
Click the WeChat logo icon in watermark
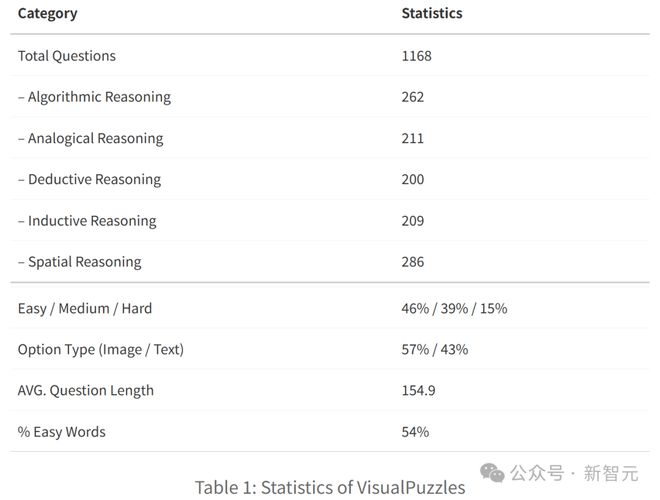[x=492, y=472]
